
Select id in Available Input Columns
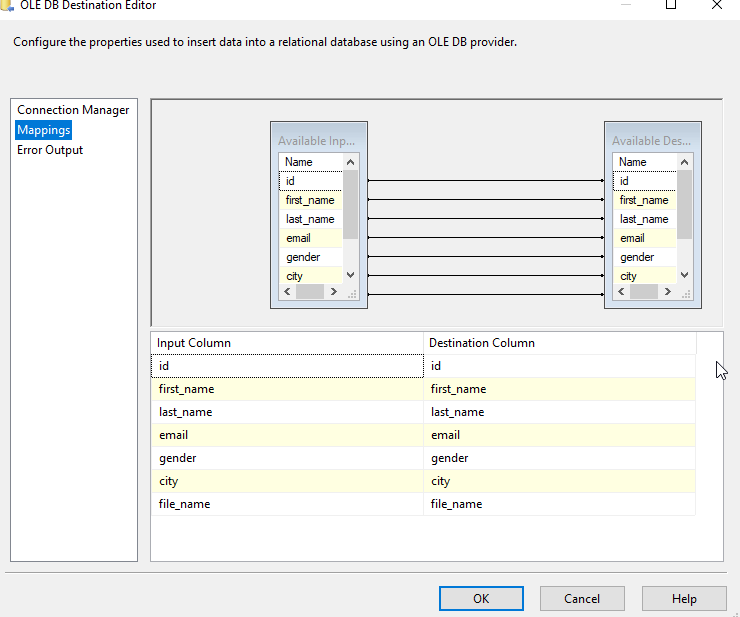coord(311,181)
